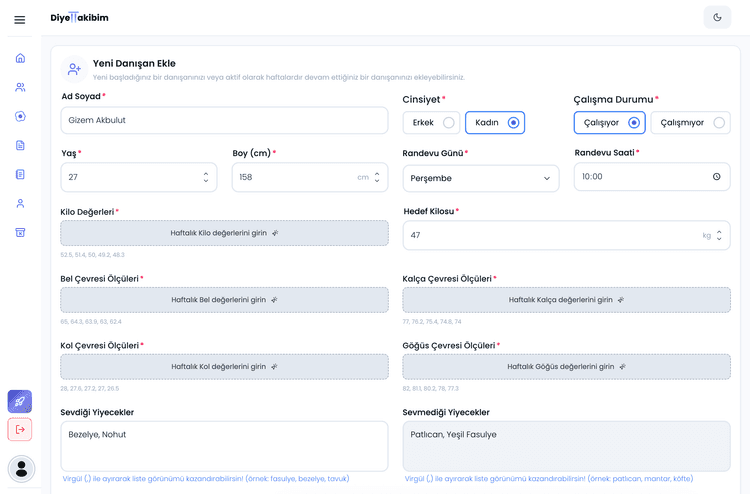Click Haftalık Göğüs değerlerini girin button

point(566,366)
